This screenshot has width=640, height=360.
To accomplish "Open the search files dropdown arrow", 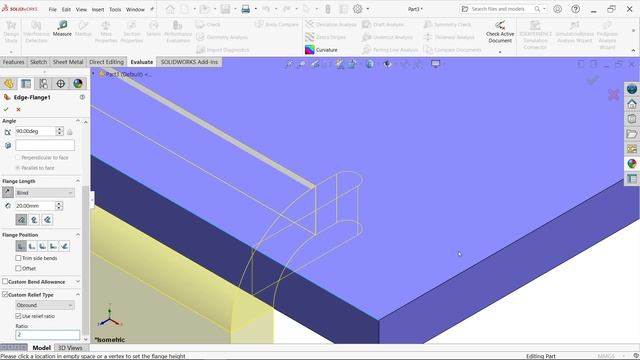I will (544, 9).
